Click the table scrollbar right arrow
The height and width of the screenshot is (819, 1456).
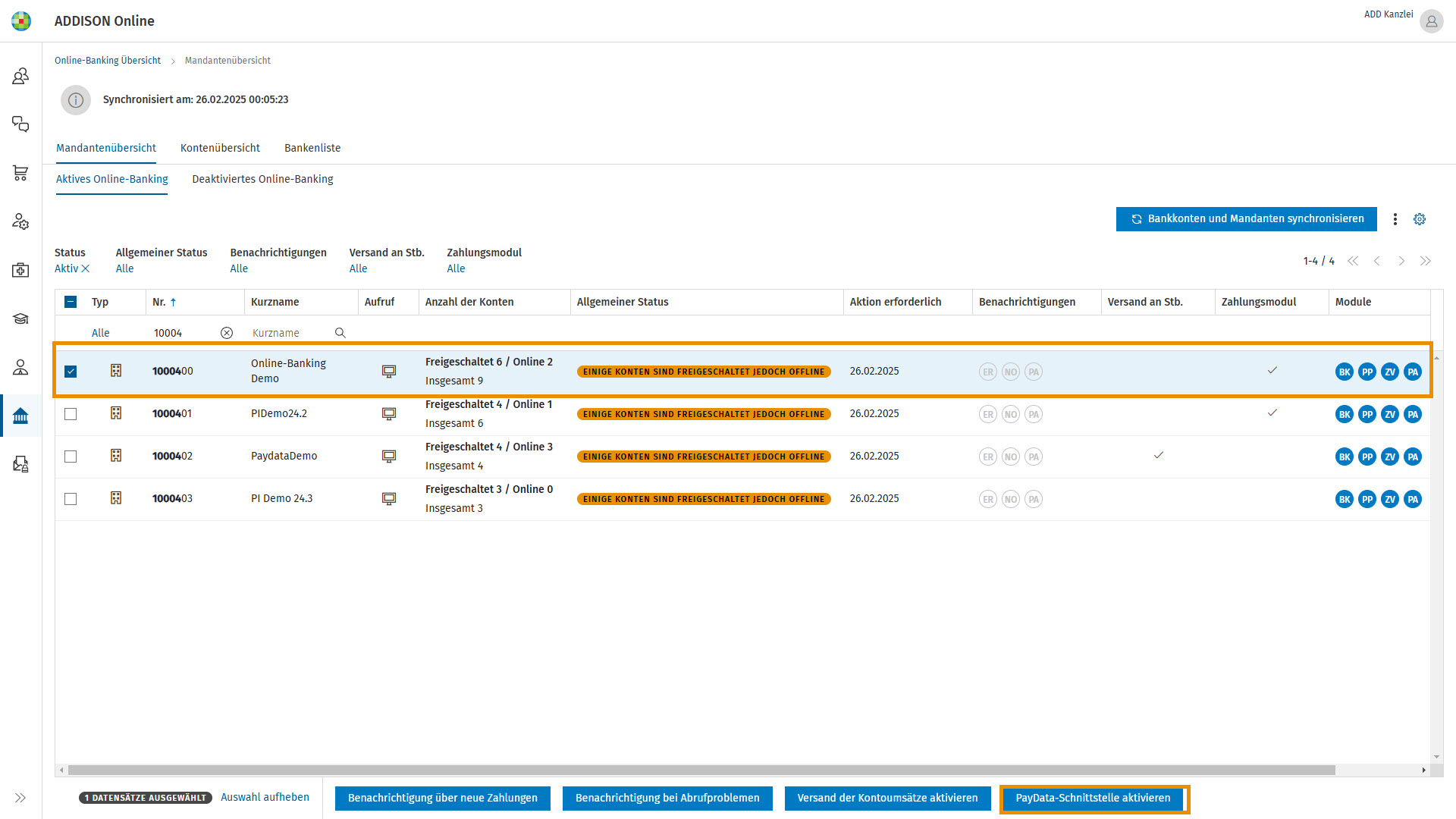[1423, 770]
